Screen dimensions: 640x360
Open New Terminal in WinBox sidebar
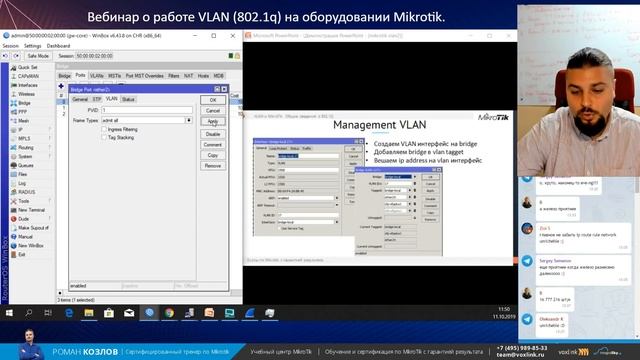(31, 210)
